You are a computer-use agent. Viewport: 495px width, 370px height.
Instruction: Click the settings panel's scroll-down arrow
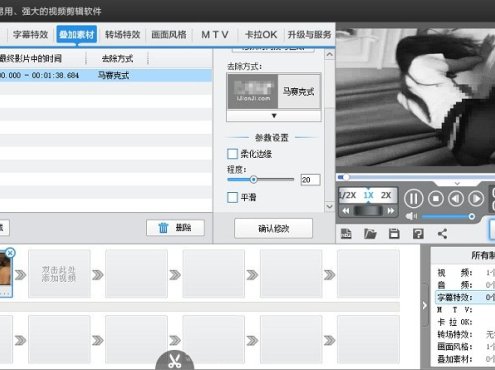click(x=330, y=207)
